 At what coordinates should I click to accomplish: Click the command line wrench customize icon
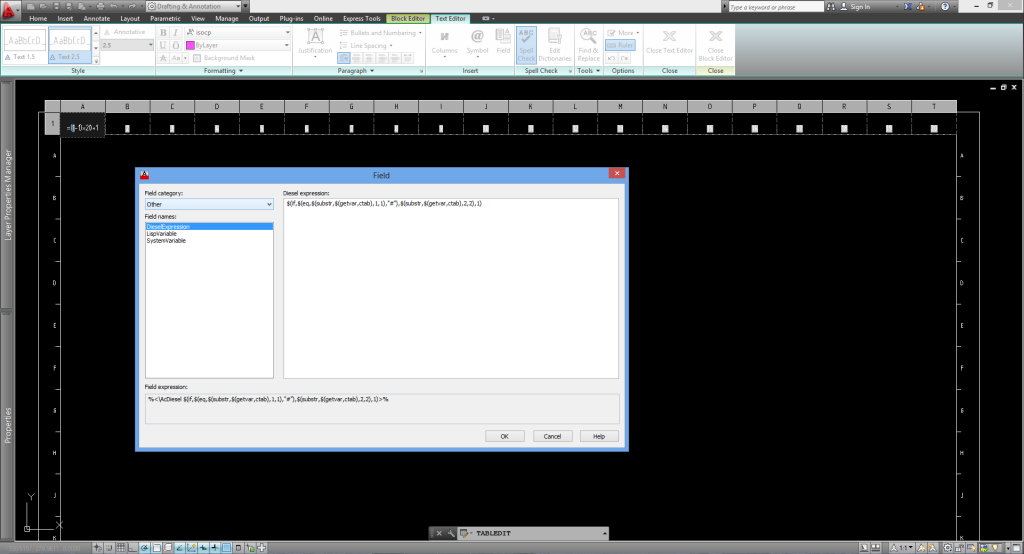(x=451, y=533)
